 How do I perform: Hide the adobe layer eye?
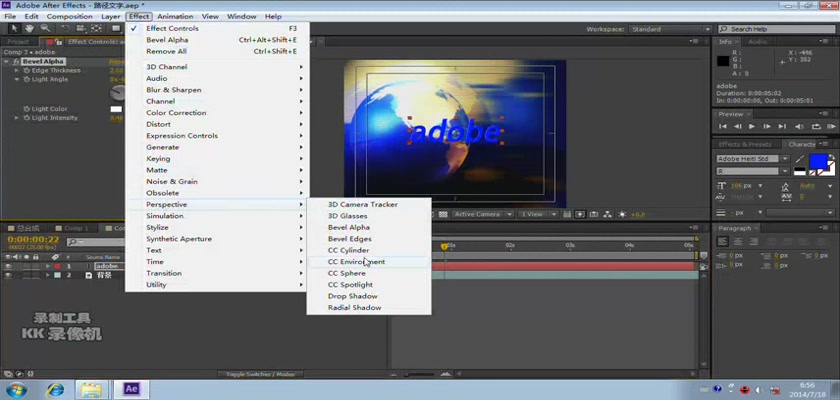coord(8,266)
